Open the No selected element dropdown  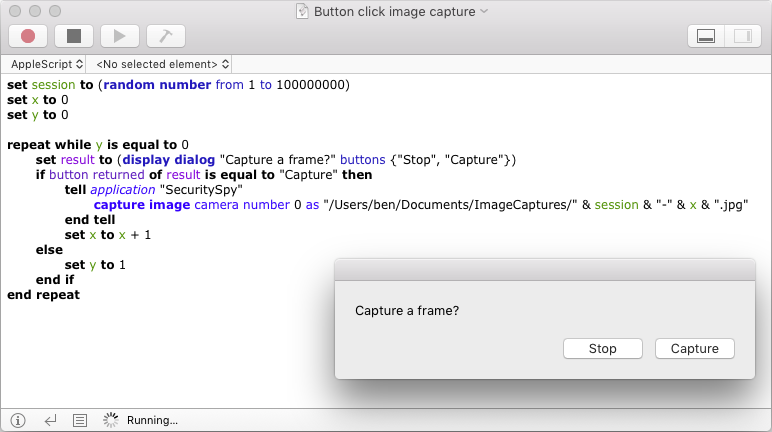pos(162,64)
